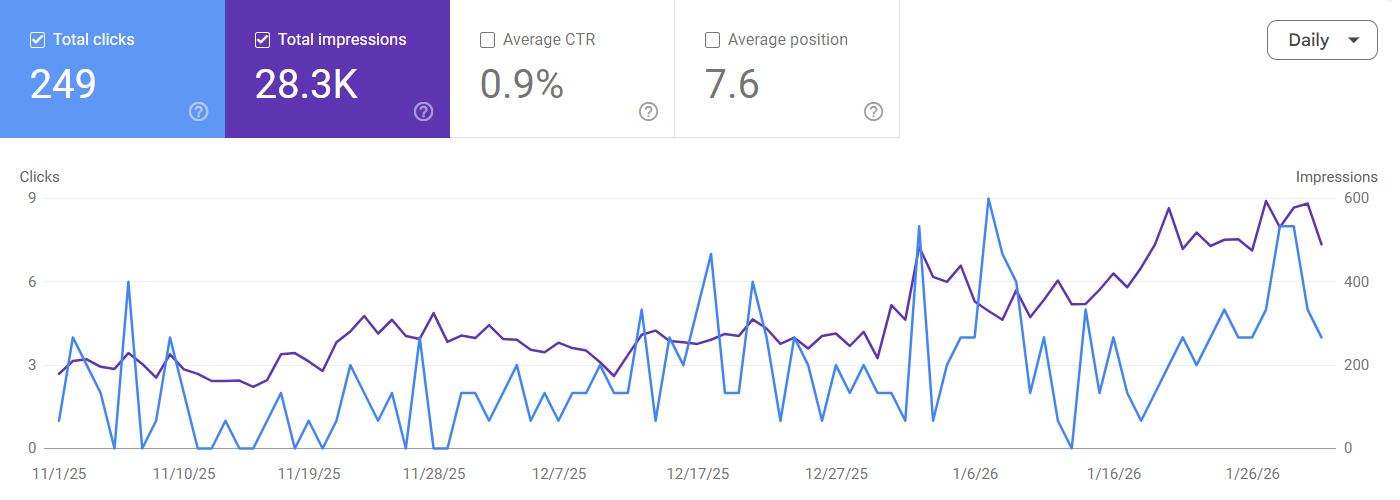Select the 28.3K impressions value
Screen dimensions: 1400x500
click(x=306, y=84)
